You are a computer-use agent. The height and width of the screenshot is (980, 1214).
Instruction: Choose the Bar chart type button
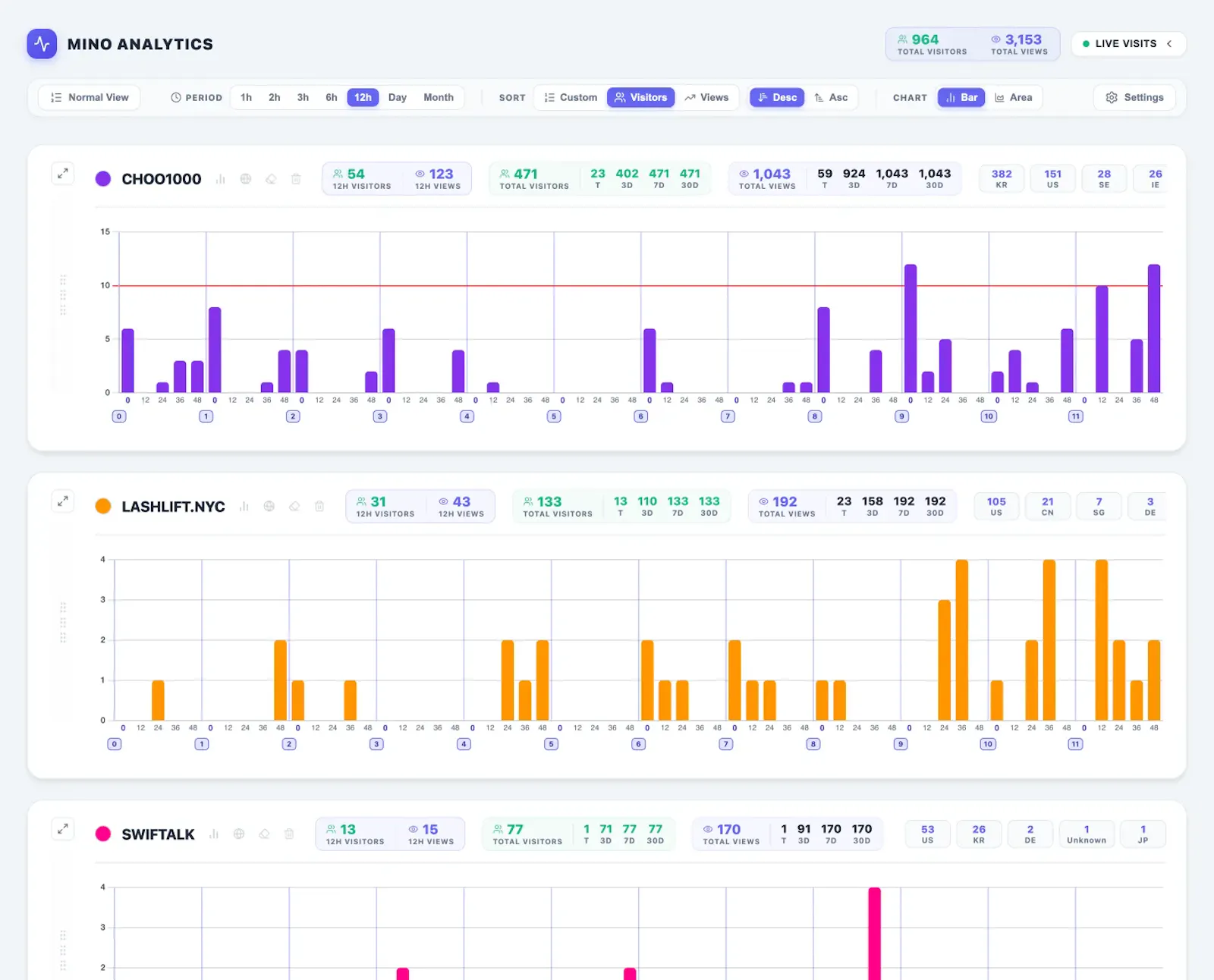pos(961,98)
